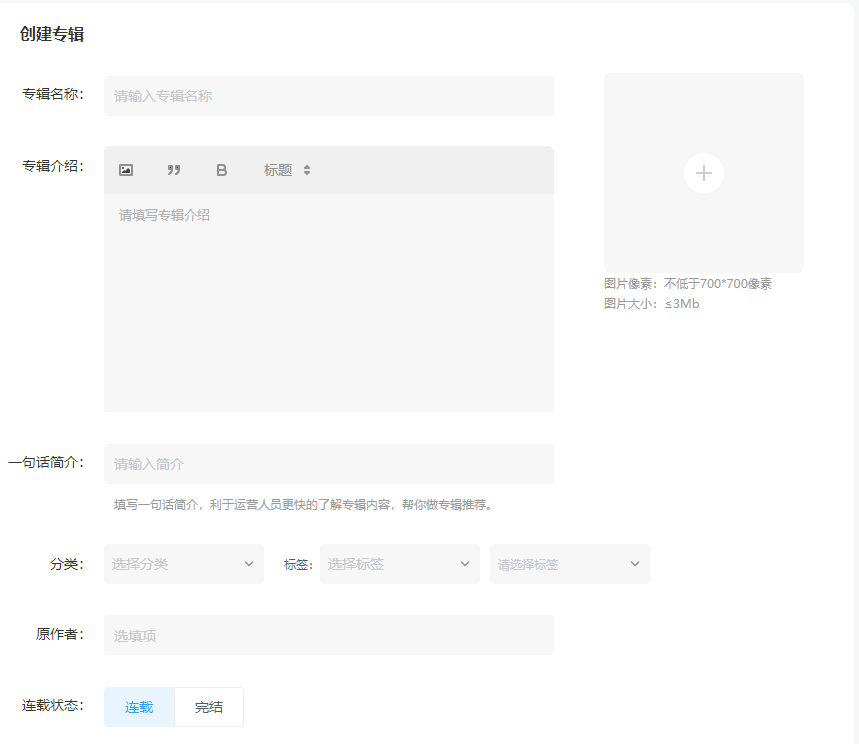Click the 原作者 field label
The height and width of the screenshot is (744, 859).
pos(60,634)
